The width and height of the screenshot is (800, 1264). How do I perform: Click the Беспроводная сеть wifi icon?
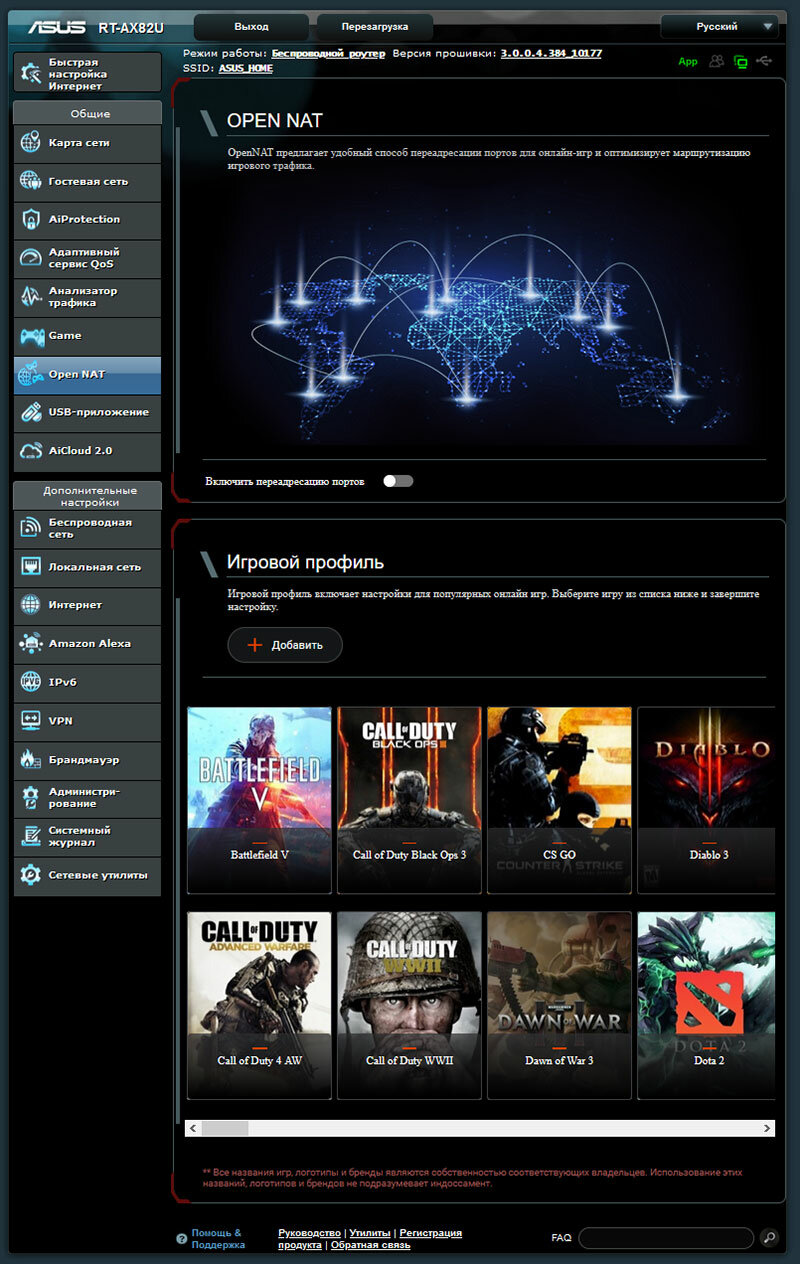tap(31, 528)
